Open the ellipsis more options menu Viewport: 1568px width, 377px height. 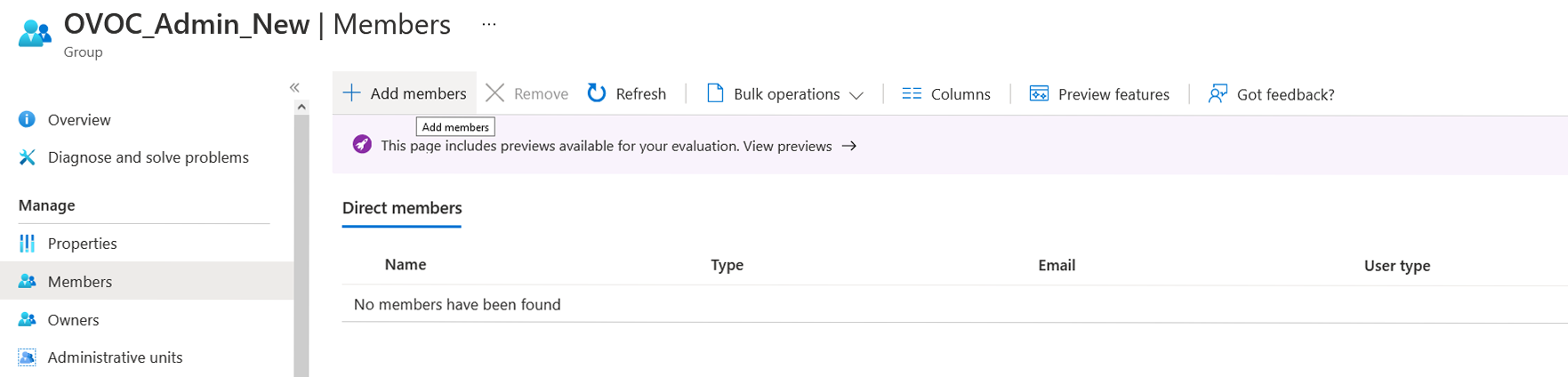[489, 25]
